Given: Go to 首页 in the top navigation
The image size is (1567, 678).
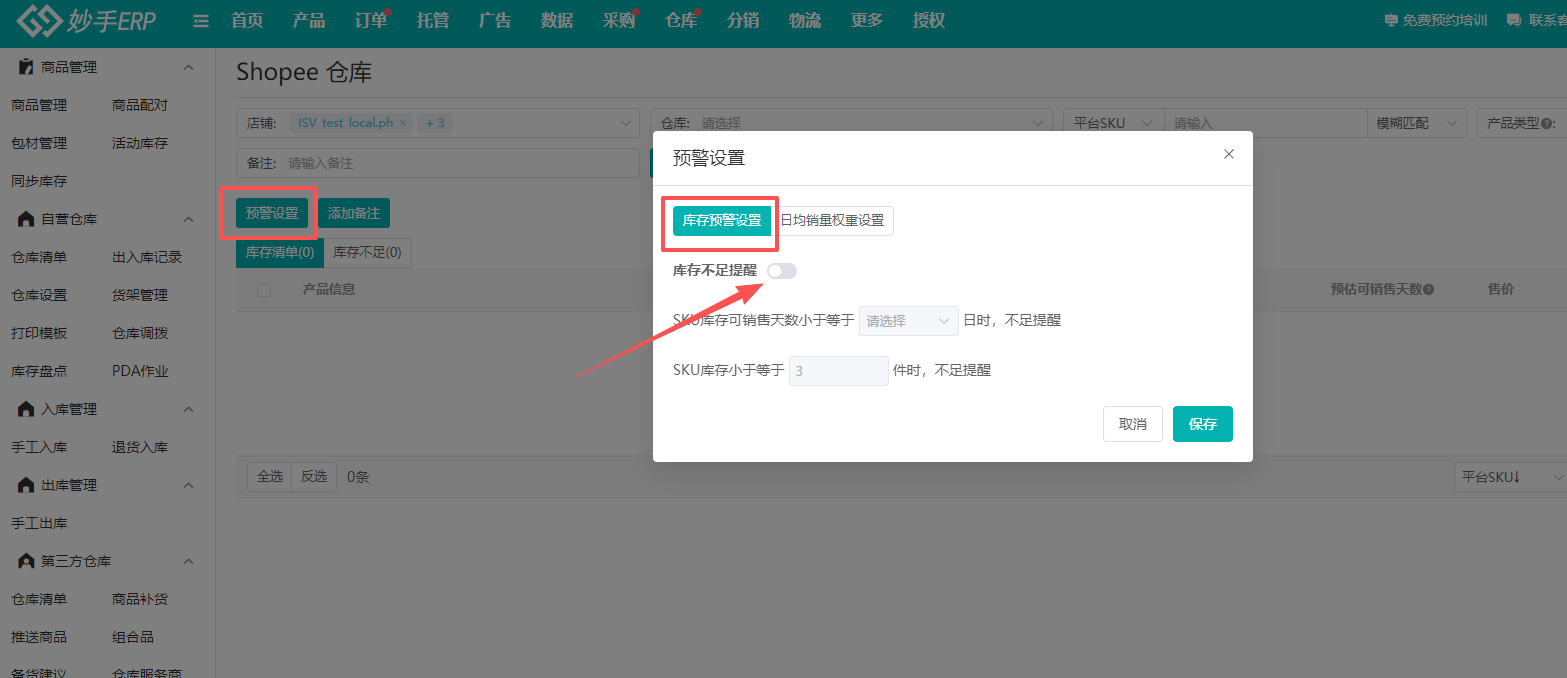Looking at the screenshot, I should pyautogui.click(x=246, y=21).
